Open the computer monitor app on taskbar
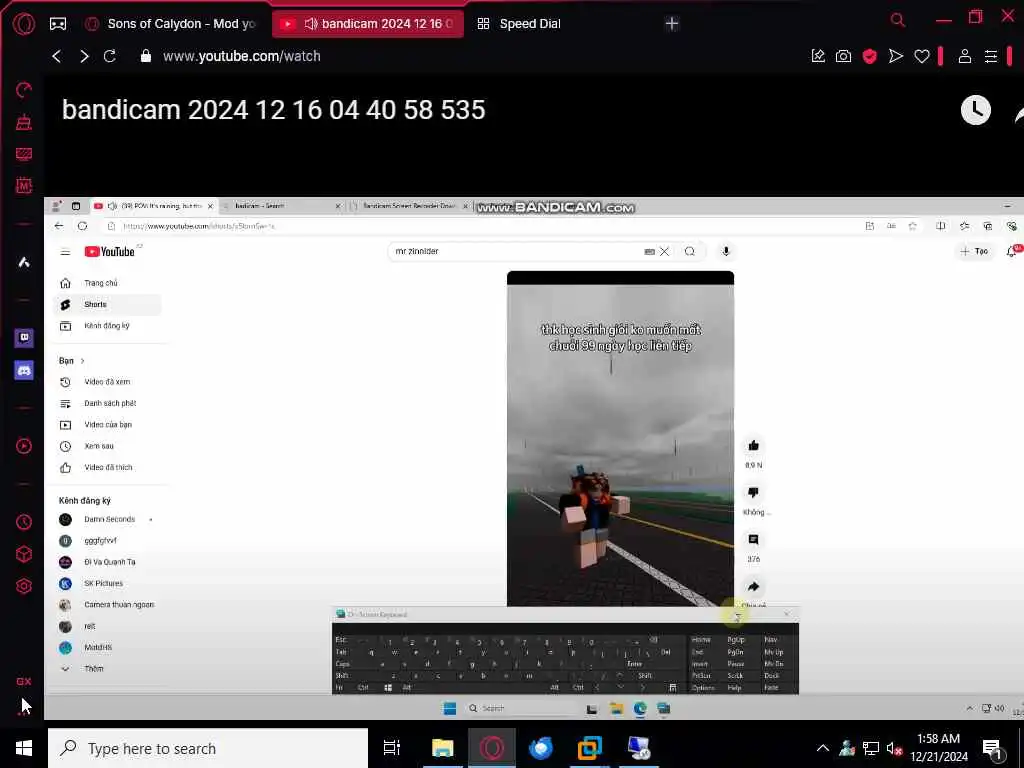Screen dimensions: 1024x768 638,748
